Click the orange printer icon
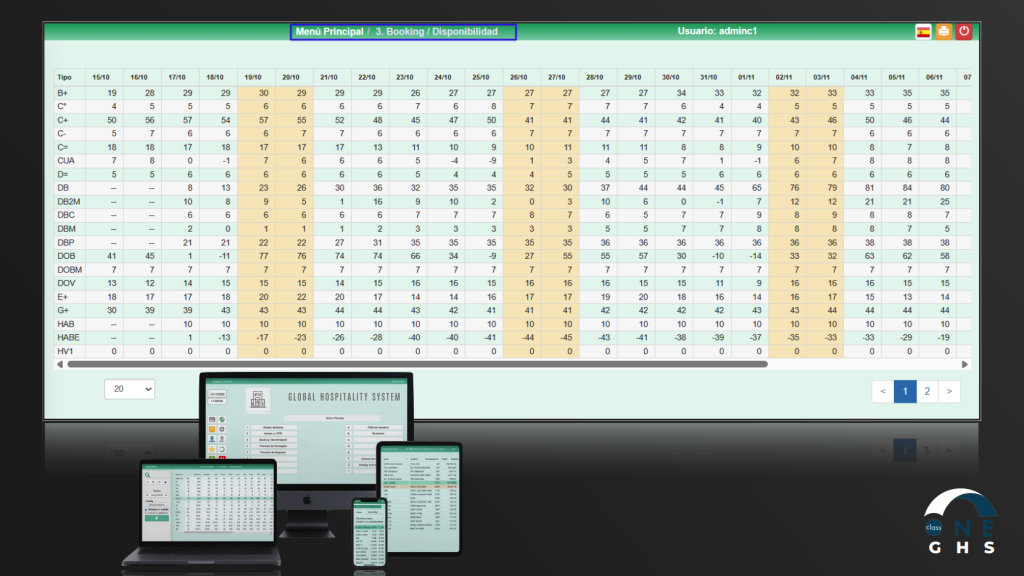The image size is (1024, 576). 943,32
